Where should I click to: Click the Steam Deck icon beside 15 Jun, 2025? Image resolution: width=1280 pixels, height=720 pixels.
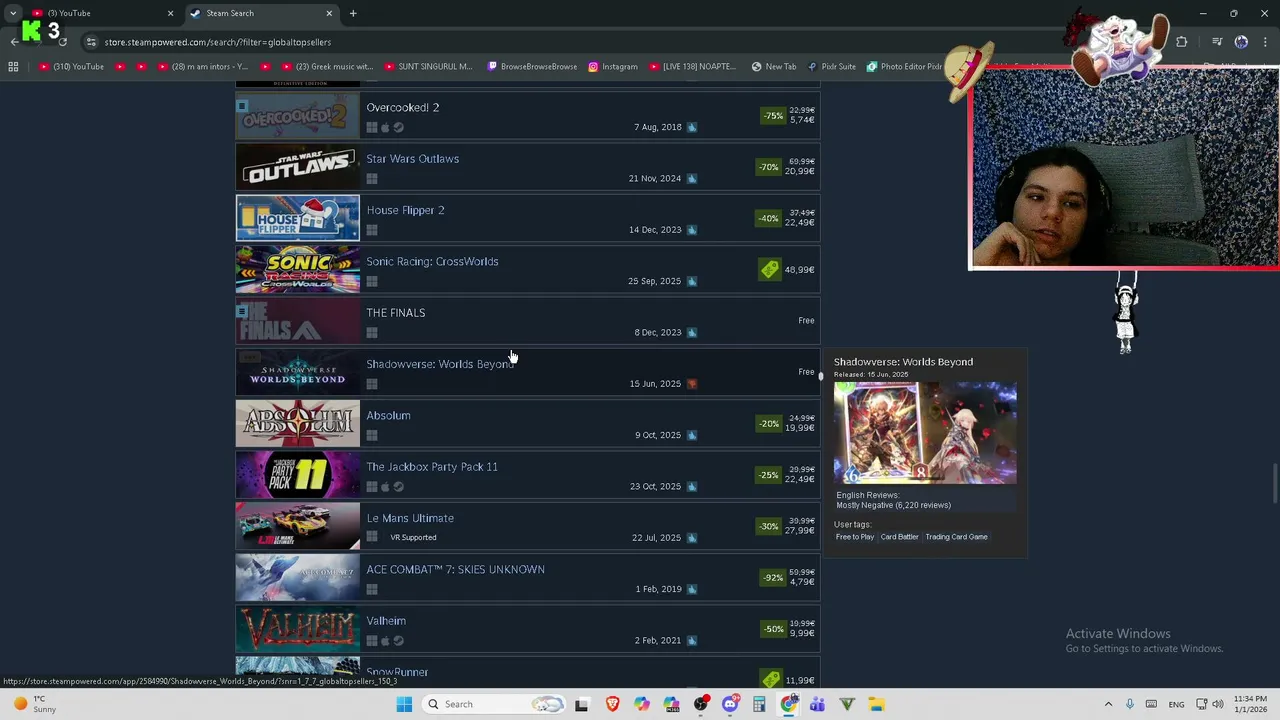692,384
